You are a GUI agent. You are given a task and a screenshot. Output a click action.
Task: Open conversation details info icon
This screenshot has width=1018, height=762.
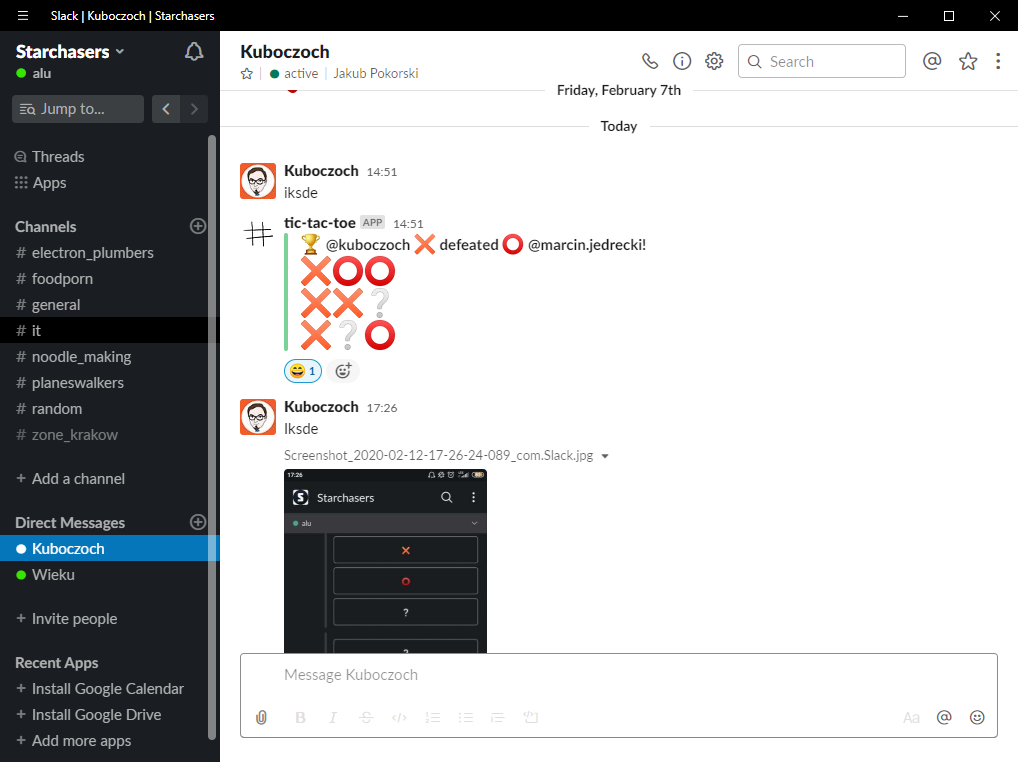[682, 61]
